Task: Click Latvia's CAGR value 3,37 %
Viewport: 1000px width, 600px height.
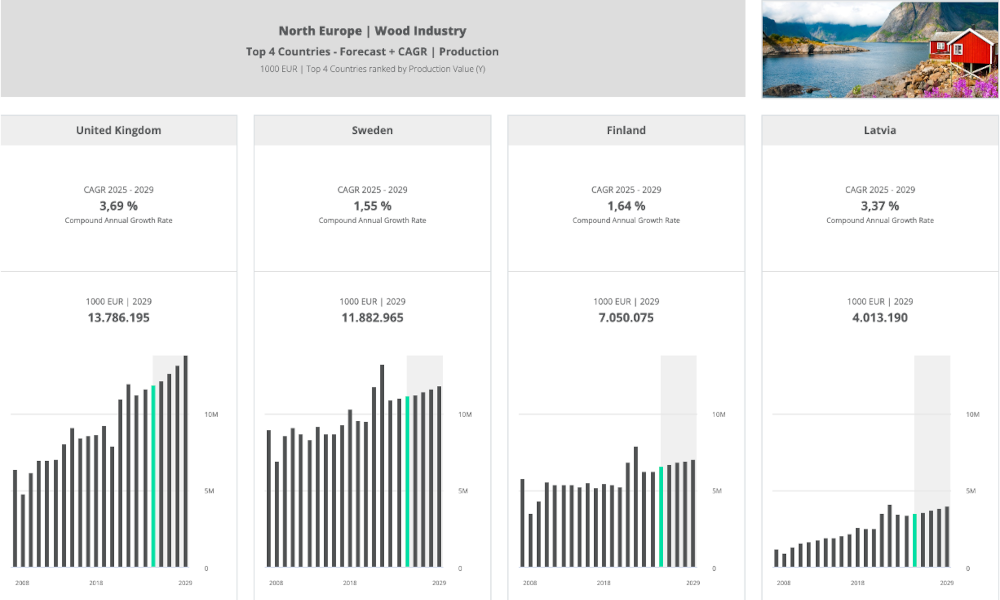Action: point(880,206)
